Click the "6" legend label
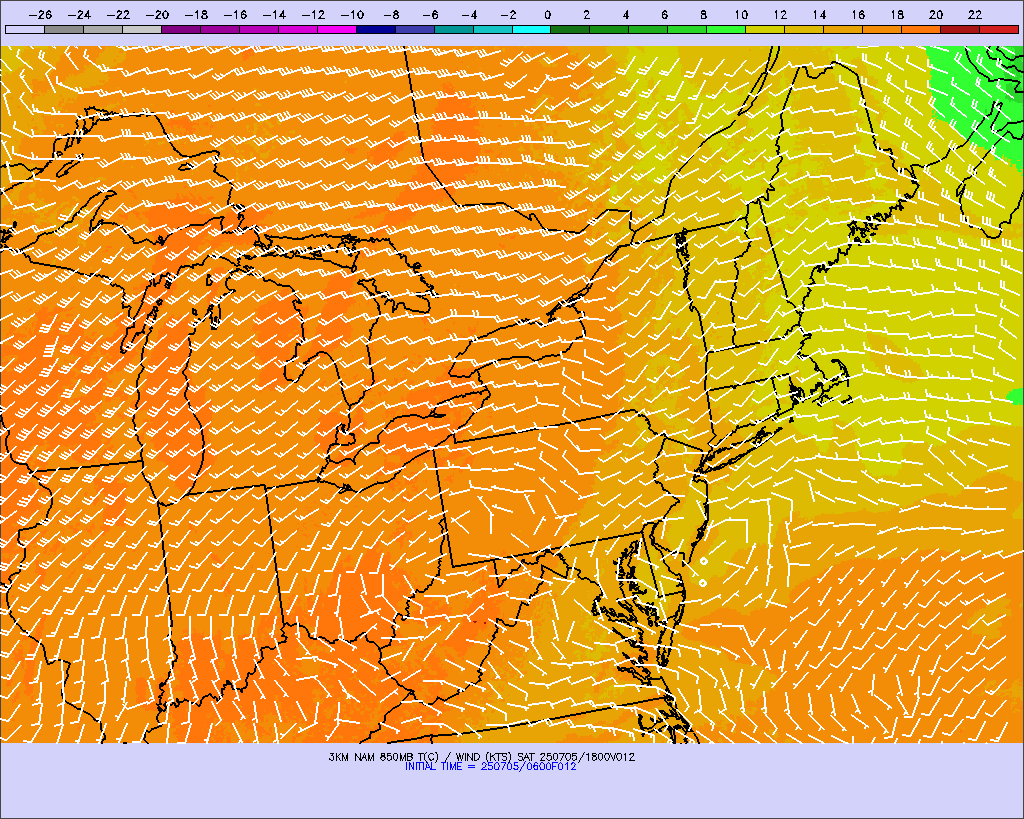1024x819 pixels. click(x=664, y=14)
